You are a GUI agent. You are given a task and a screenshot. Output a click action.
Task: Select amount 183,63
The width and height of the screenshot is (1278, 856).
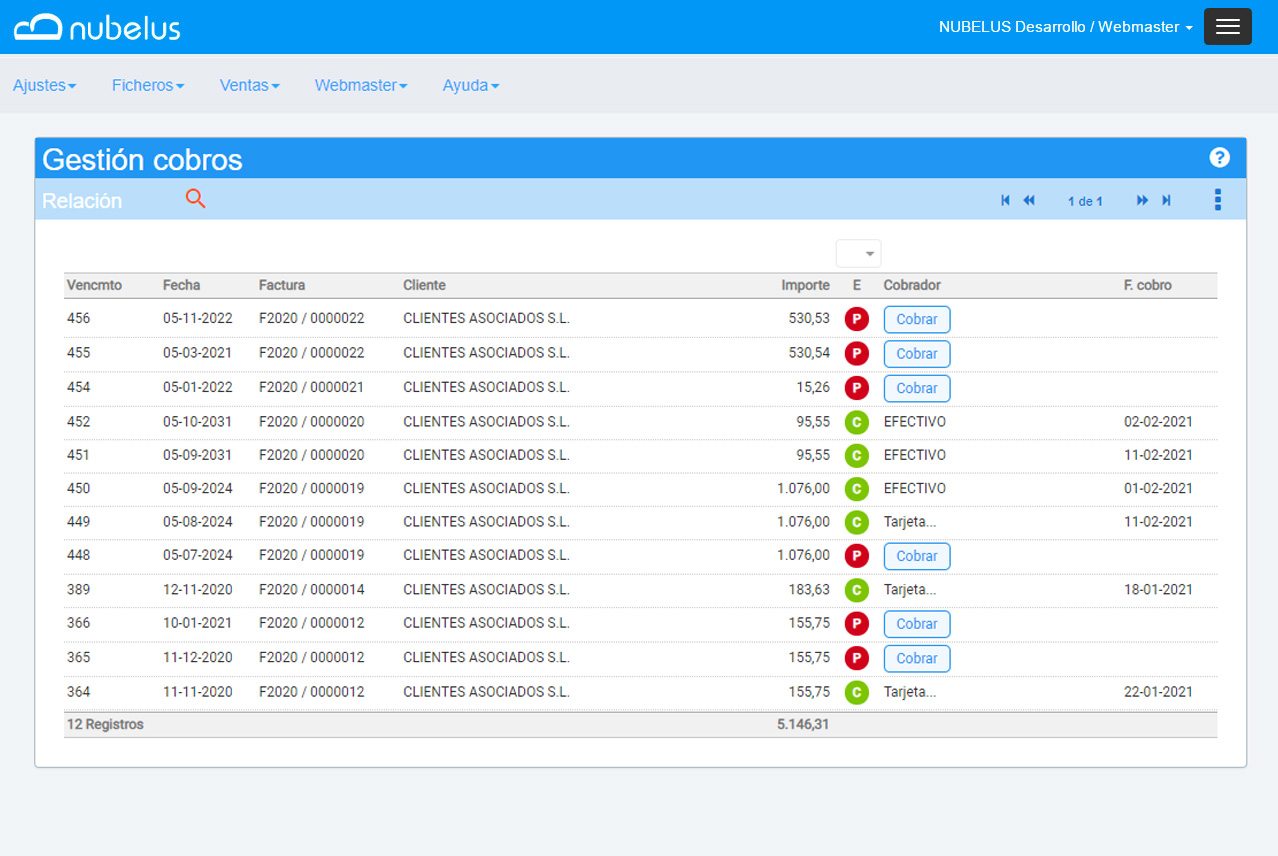click(809, 590)
